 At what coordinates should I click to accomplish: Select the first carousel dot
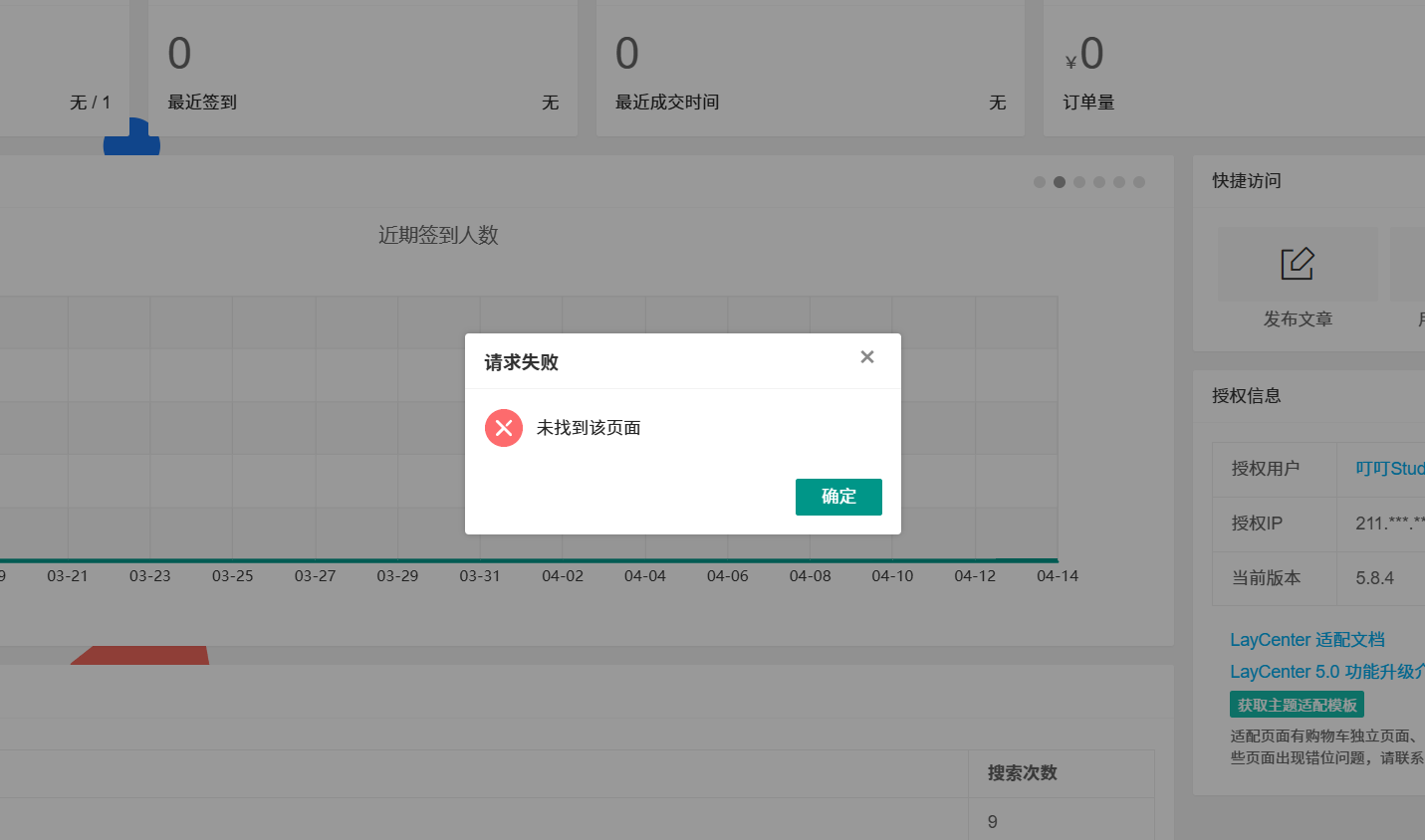pyautogui.click(x=1039, y=182)
